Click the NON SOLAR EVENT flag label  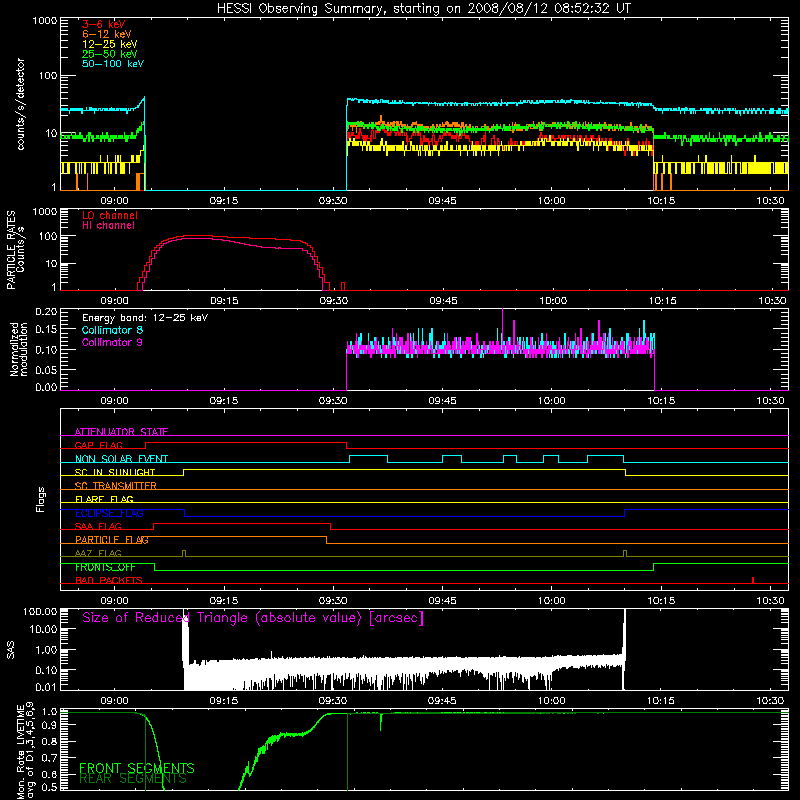121,459
